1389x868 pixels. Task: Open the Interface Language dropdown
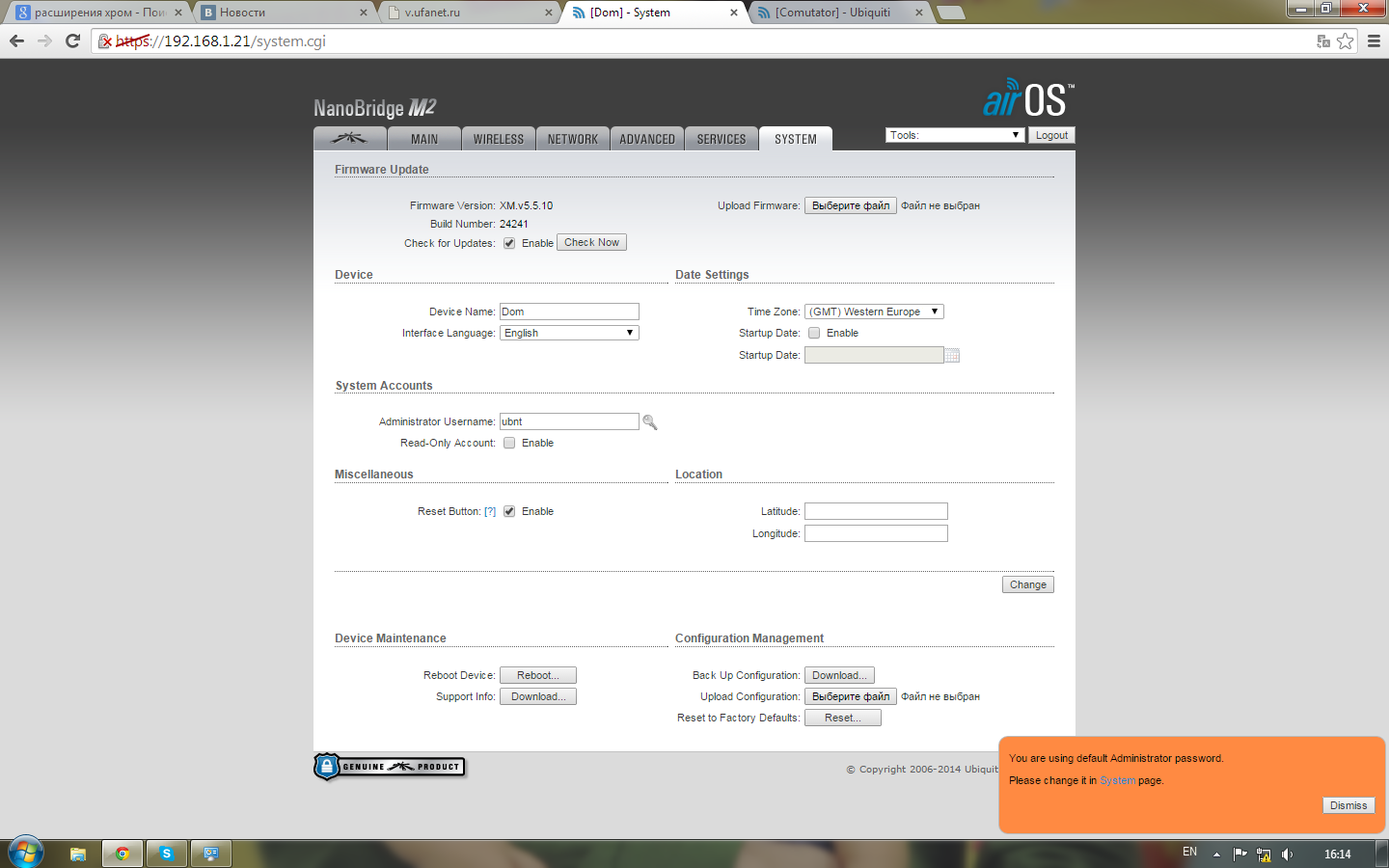pyautogui.click(x=569, y=333)
